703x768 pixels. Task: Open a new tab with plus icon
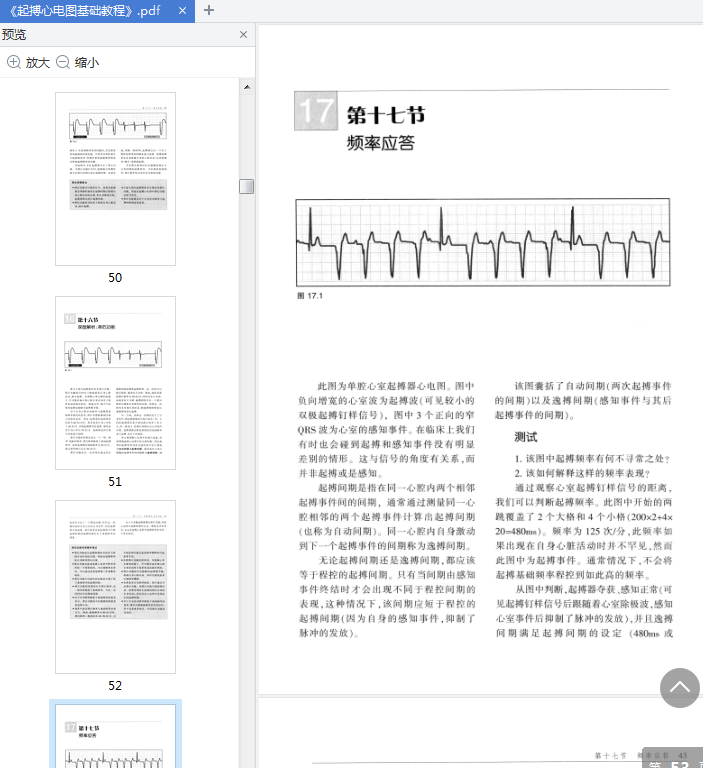click(x=209, y=10)
